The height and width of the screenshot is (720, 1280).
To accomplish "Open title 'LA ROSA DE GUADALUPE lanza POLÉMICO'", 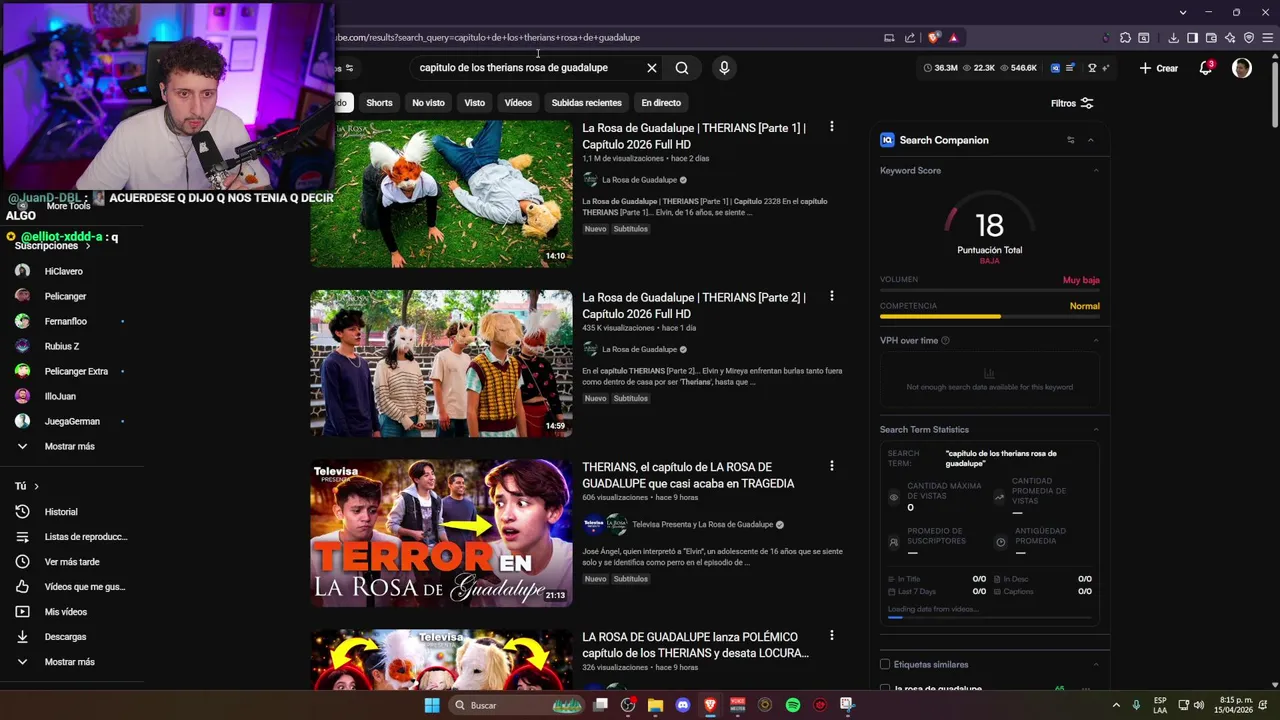I will point(695,645).
